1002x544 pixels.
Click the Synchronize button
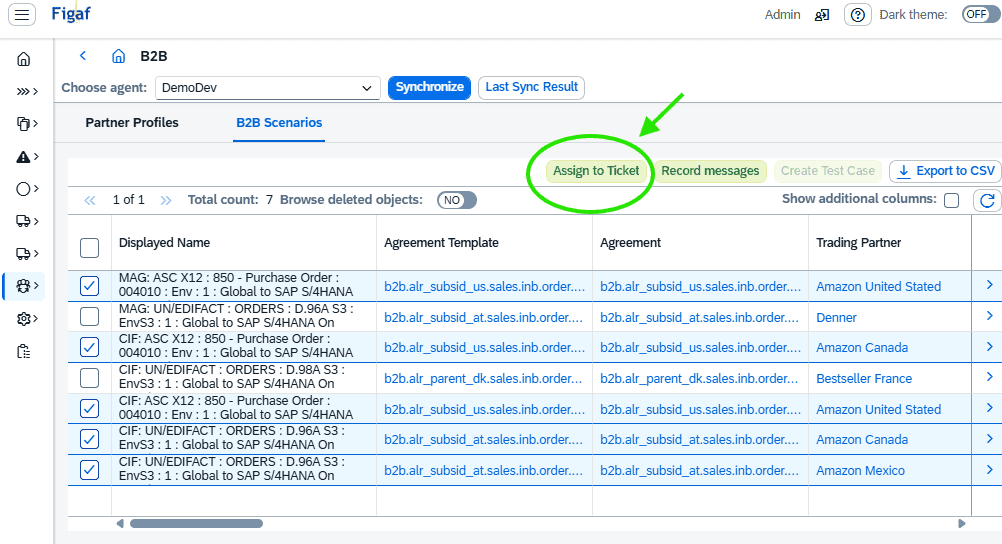[x=429, y=88]
